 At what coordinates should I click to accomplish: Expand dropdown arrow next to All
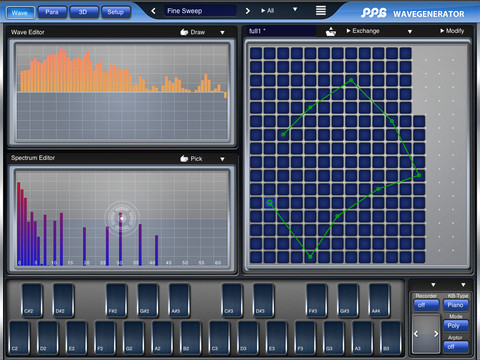point(295,9)
